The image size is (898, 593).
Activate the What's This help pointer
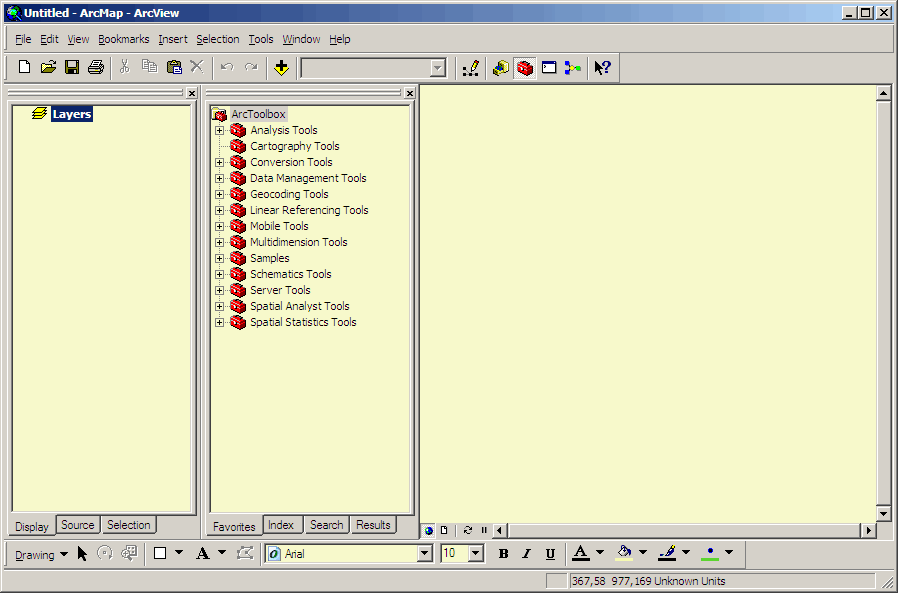point(602,68)
